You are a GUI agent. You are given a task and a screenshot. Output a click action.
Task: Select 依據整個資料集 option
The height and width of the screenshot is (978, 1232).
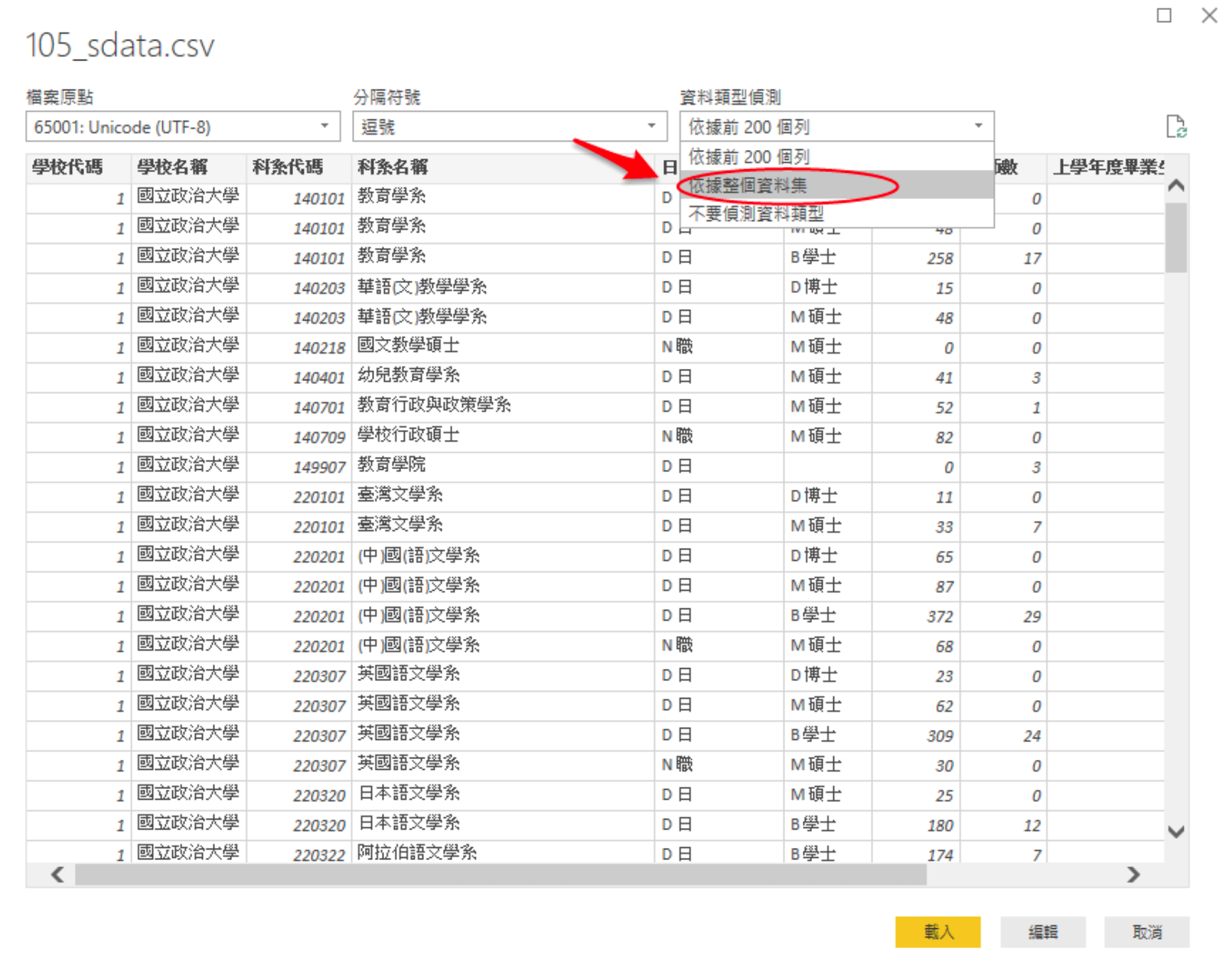tap(837, 184)
